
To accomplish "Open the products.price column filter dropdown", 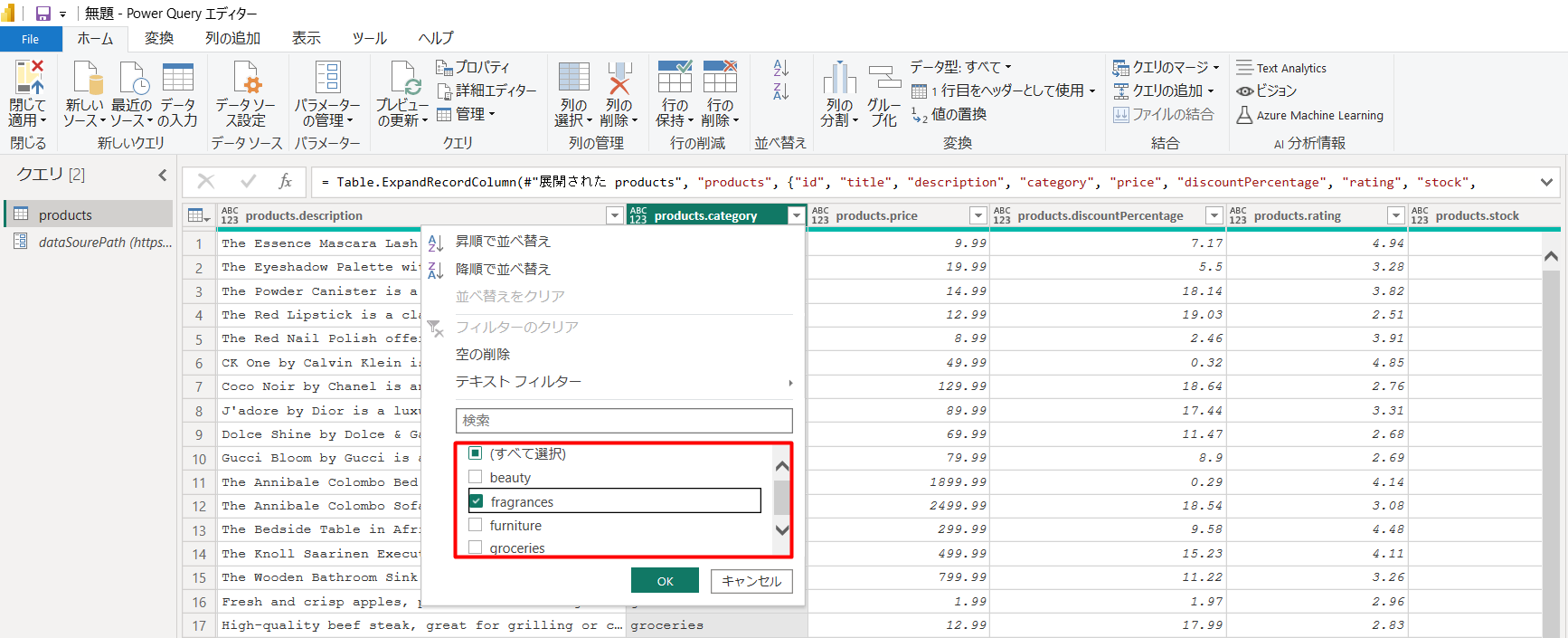I will (978, 215).
